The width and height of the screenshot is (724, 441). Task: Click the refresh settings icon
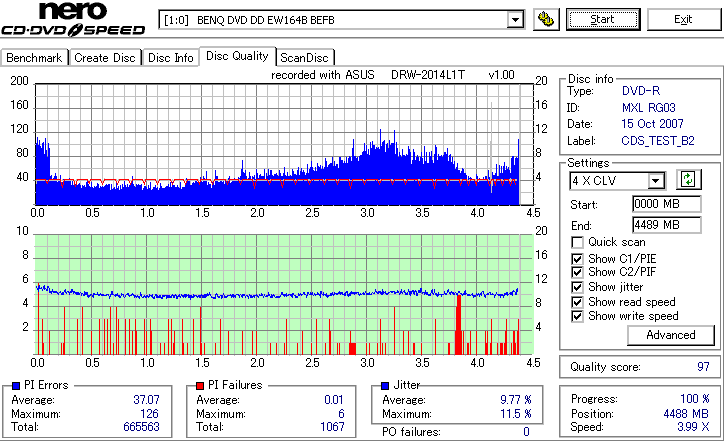(x=688, y=179)
